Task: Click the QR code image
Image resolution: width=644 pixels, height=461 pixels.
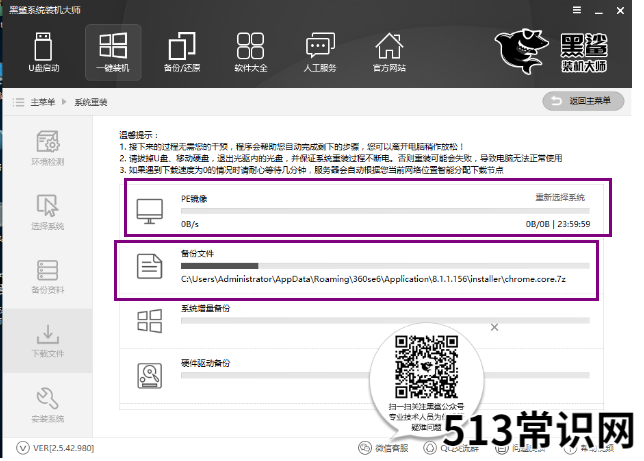Action: 426,366
